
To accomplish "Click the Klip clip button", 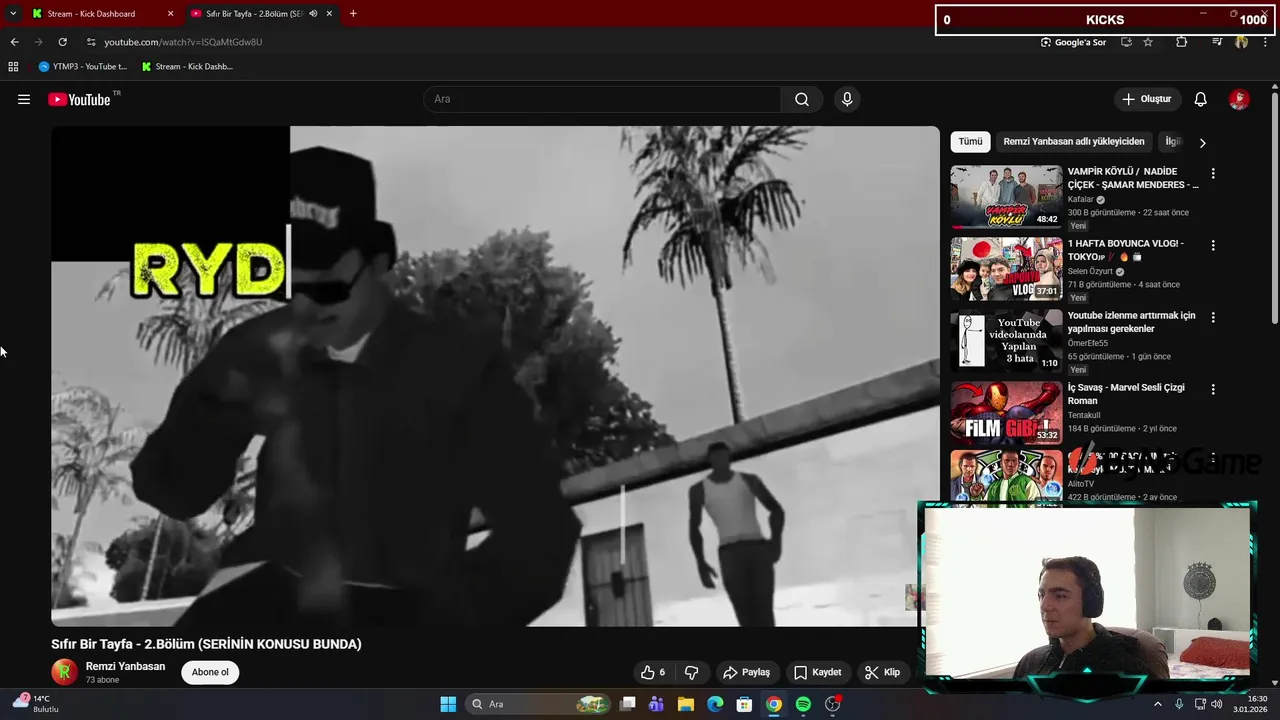I will 882,672.
